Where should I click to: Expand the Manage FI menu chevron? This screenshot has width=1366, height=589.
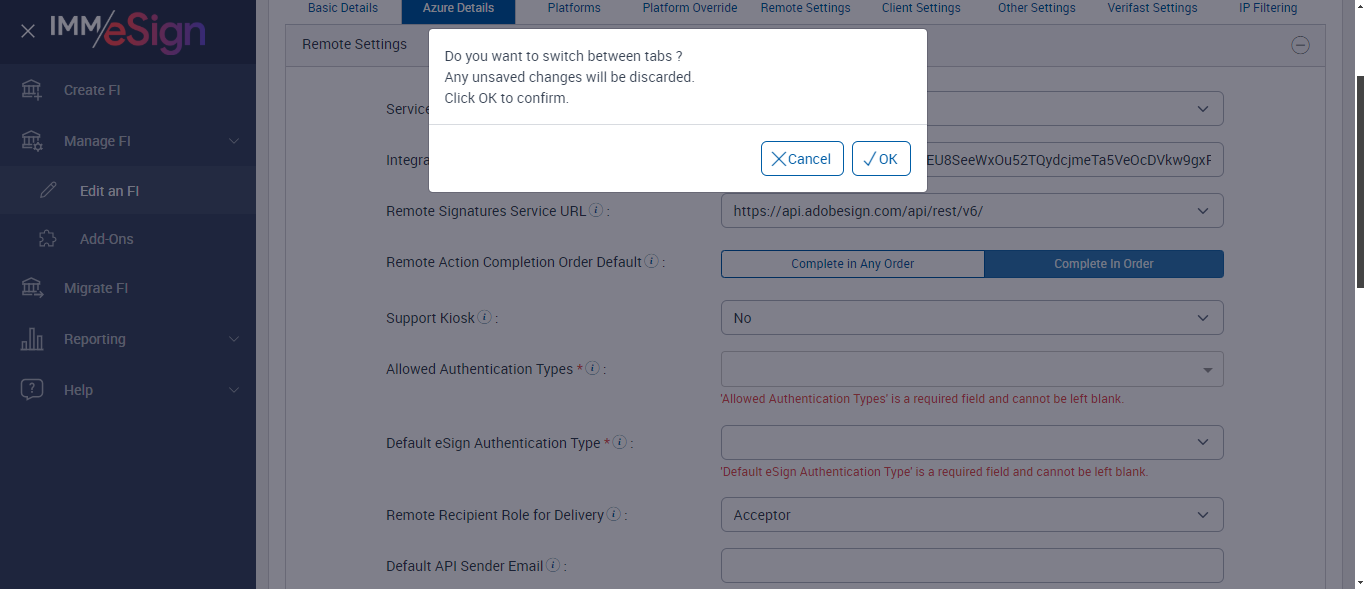point(234,141)
